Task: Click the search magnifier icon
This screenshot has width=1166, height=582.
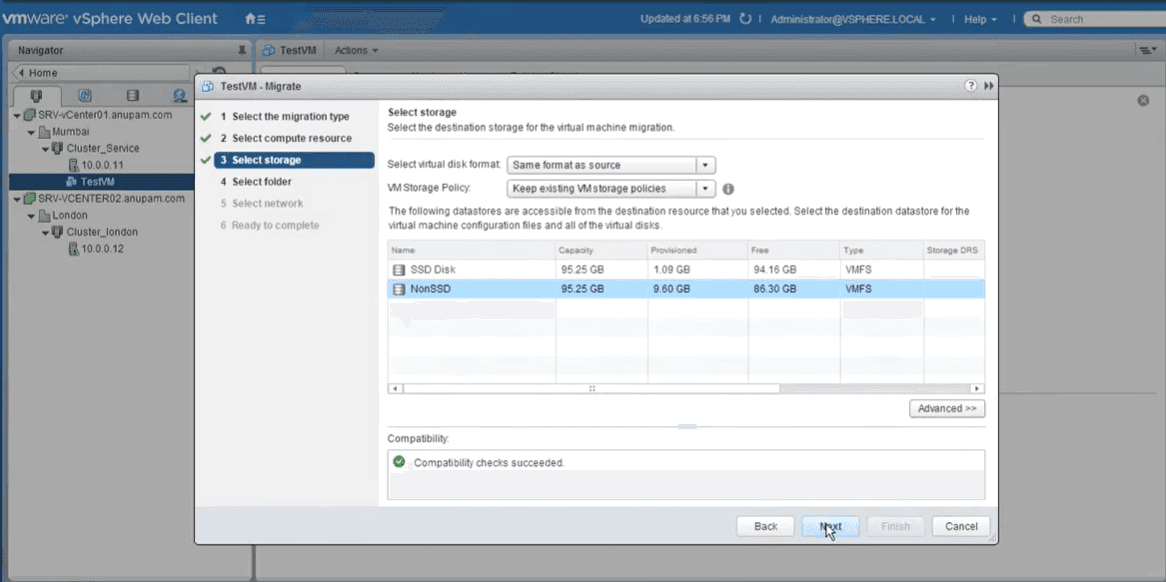Action: pyautogui.click(x=1036, y=19)
